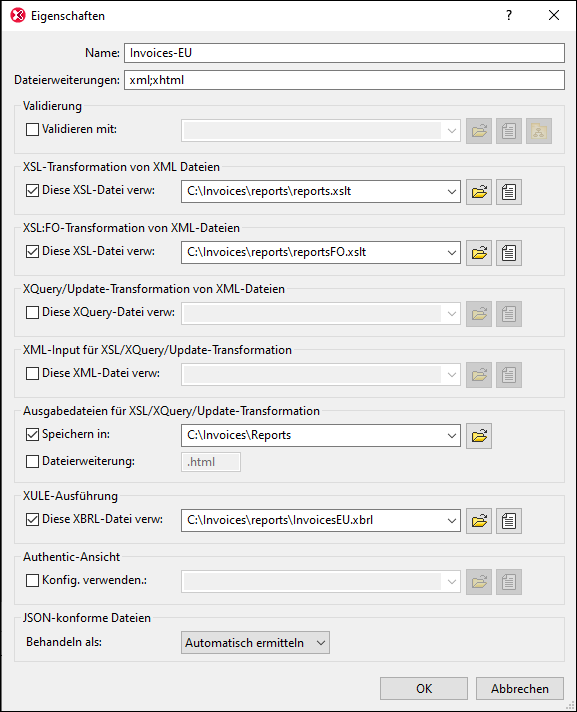This screenshot has width=577, height=712.
Task: Browse for XBRL file folder icon
Action: 479,521
